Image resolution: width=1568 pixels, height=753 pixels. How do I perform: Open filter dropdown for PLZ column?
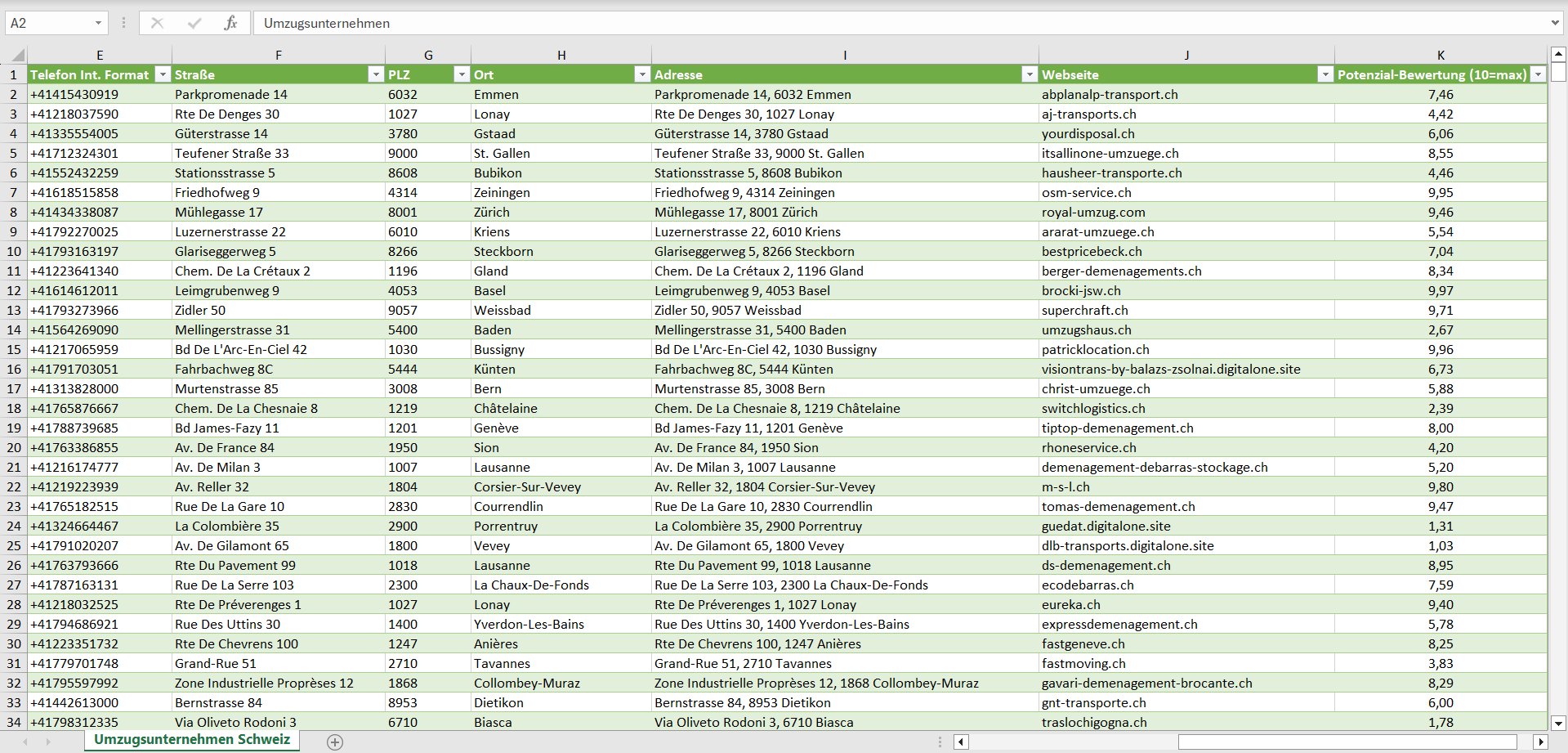coord(462,74)
